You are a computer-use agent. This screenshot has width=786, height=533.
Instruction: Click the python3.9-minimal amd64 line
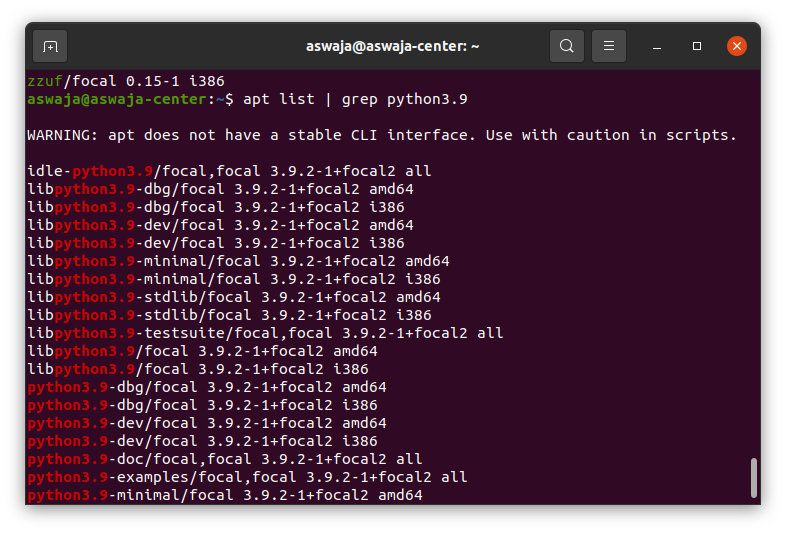224,495
